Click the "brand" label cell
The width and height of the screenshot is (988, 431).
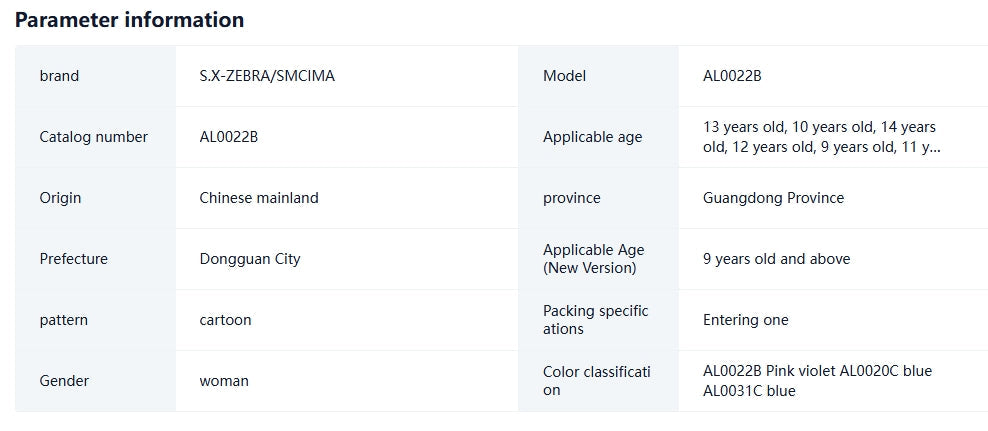(59, 76)
